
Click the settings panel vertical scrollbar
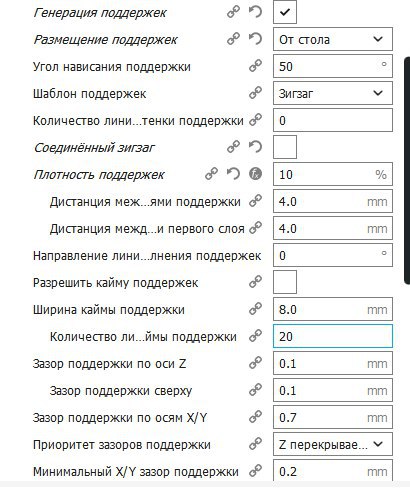pyautogui.click(x=407, y=170)
